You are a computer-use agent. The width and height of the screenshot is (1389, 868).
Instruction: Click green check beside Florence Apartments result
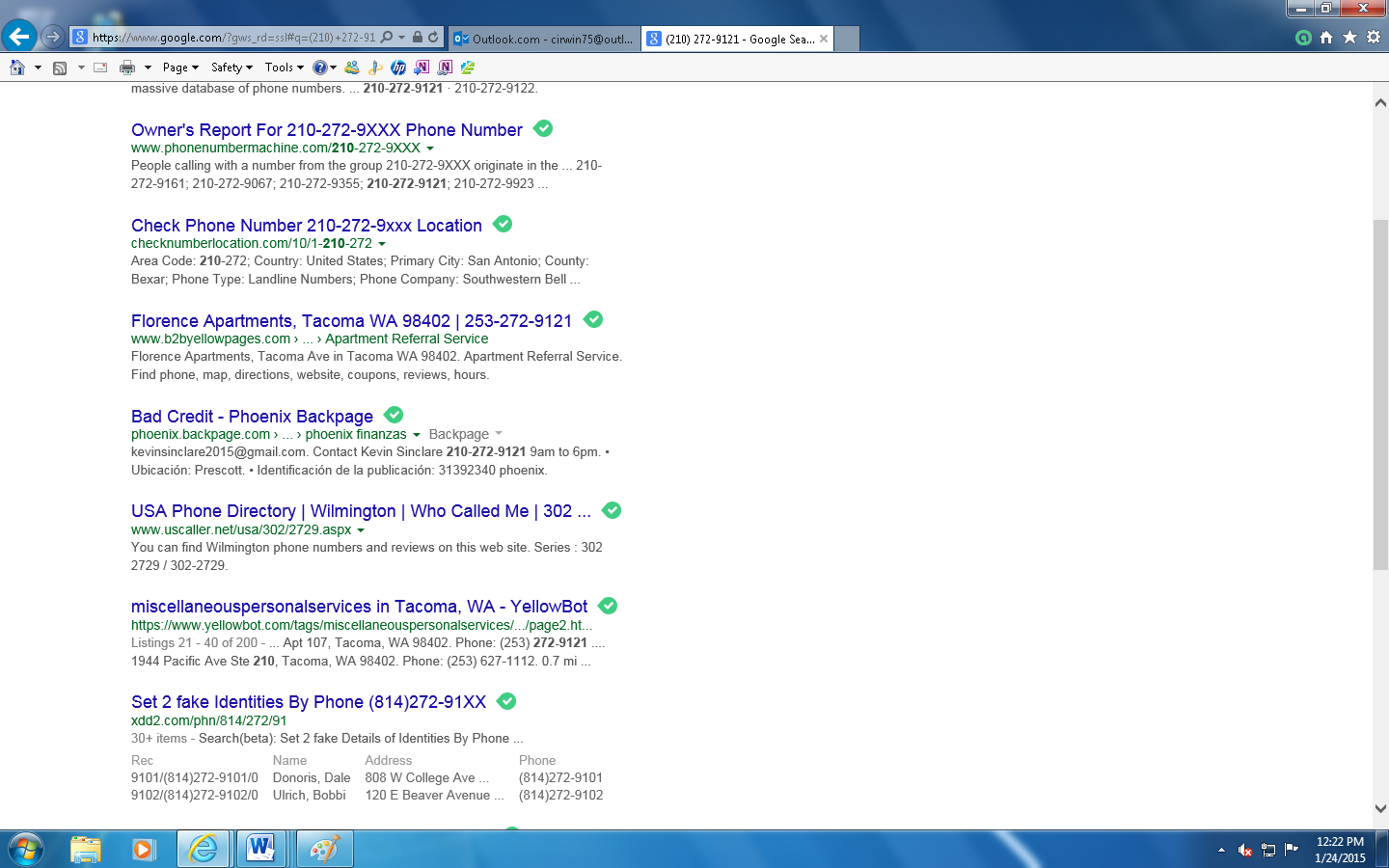[x=593, y=319]
